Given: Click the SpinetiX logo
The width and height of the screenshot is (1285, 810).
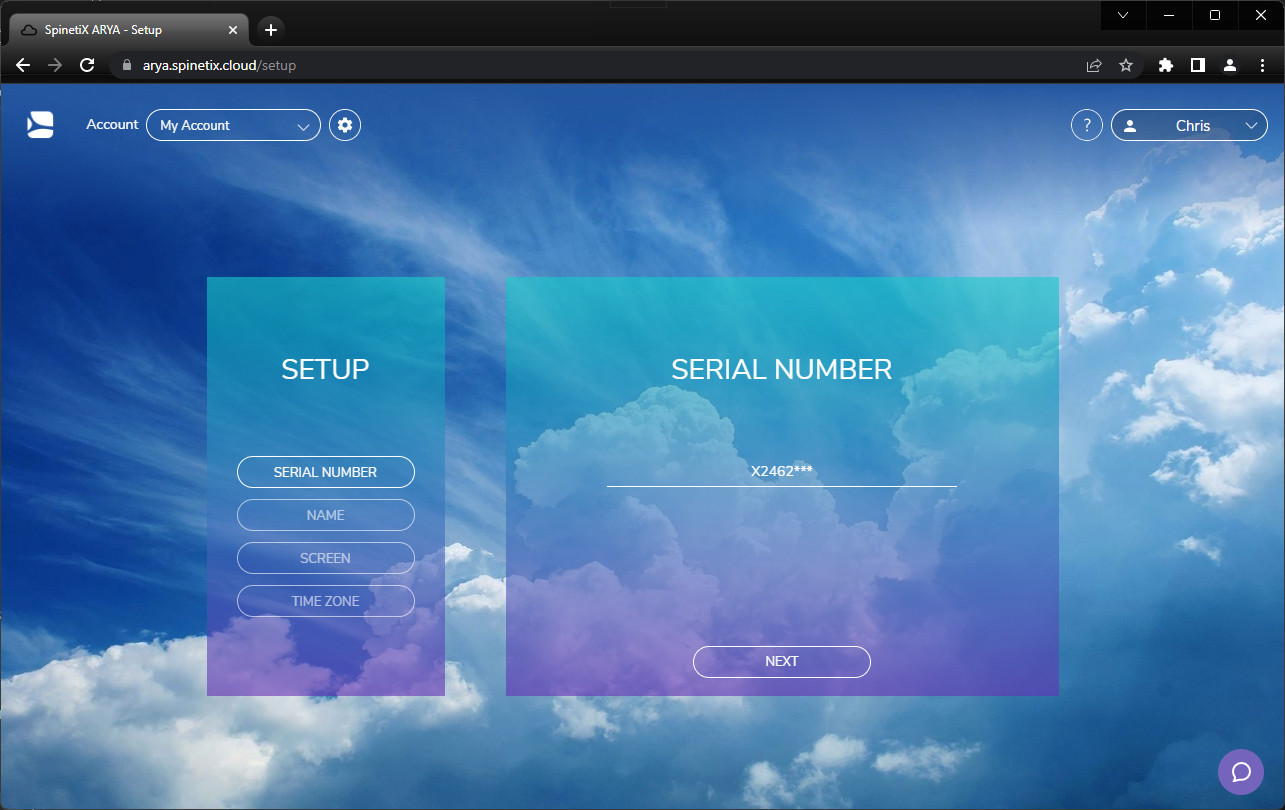Looking at the screenshot, I should [x=39, y=124].
